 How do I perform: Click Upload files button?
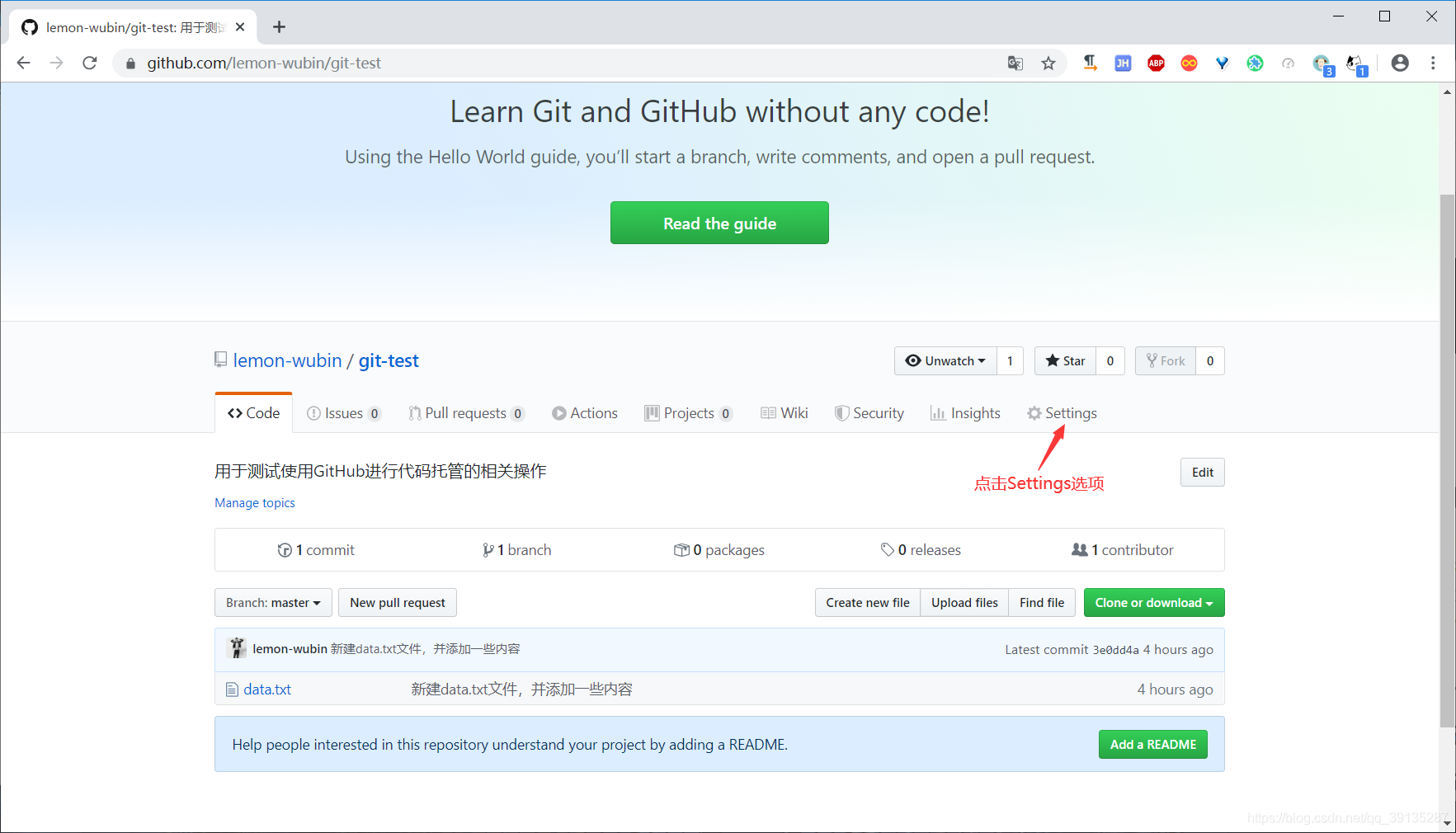point(964,603)
